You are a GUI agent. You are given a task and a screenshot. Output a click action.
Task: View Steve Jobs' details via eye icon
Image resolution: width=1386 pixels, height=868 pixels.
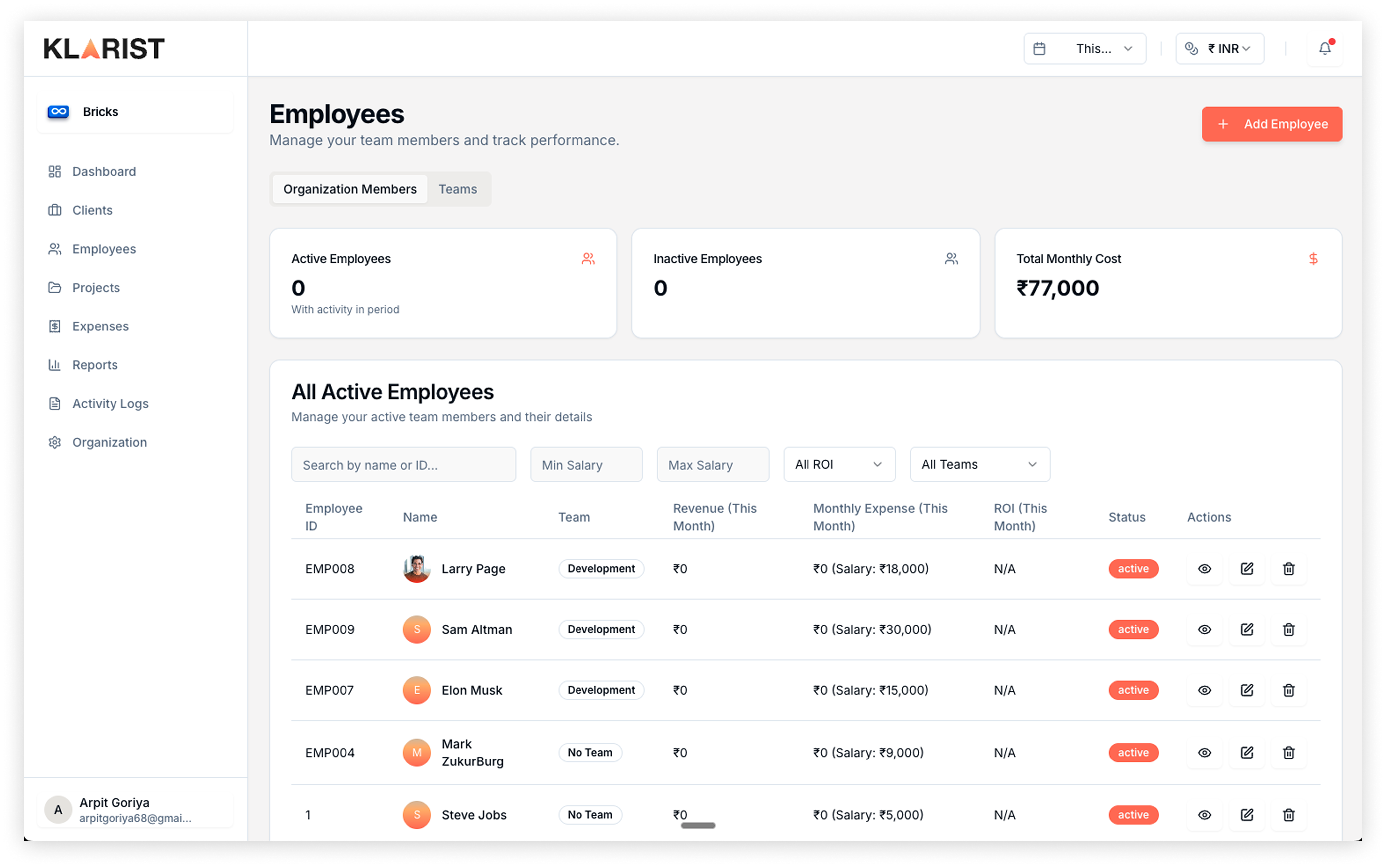[1205, 815]
